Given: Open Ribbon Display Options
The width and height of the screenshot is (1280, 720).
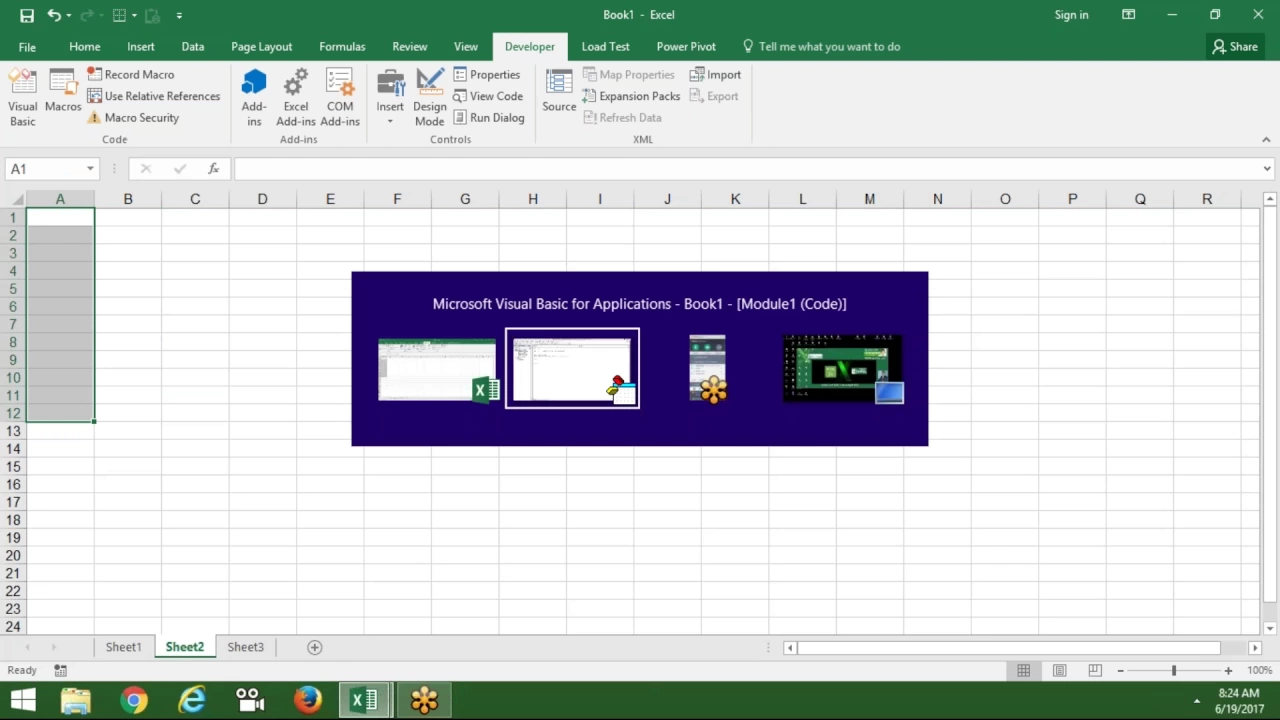Looking at the screenshot, I should tap(1128, 15).
